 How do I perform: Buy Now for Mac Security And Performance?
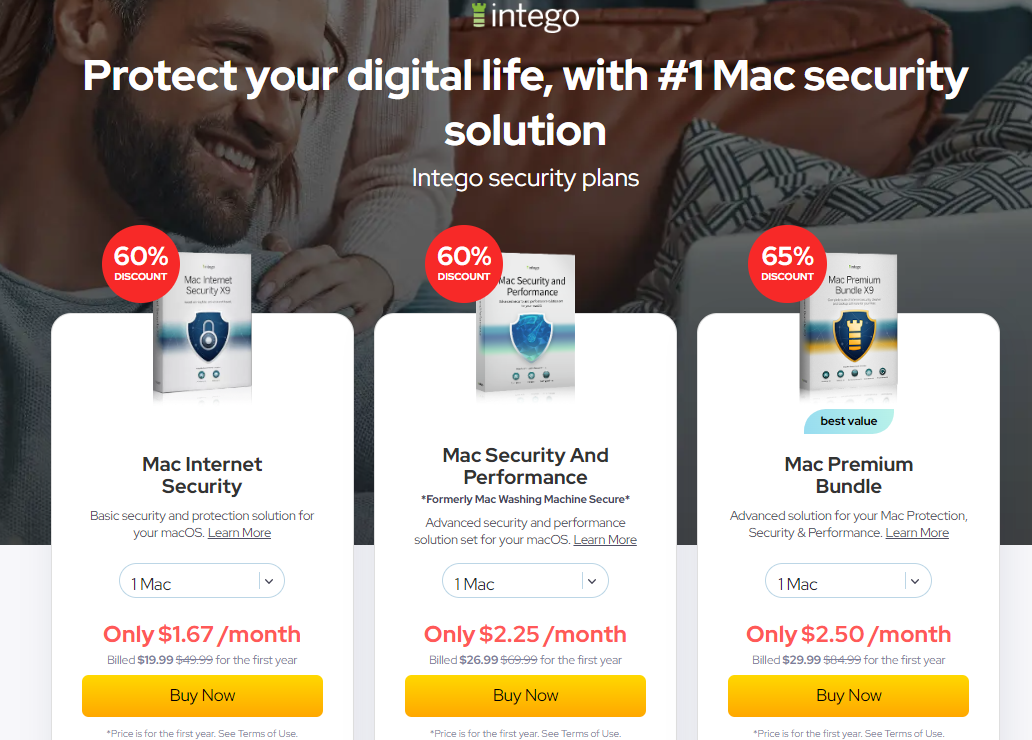tap(525, 696)
